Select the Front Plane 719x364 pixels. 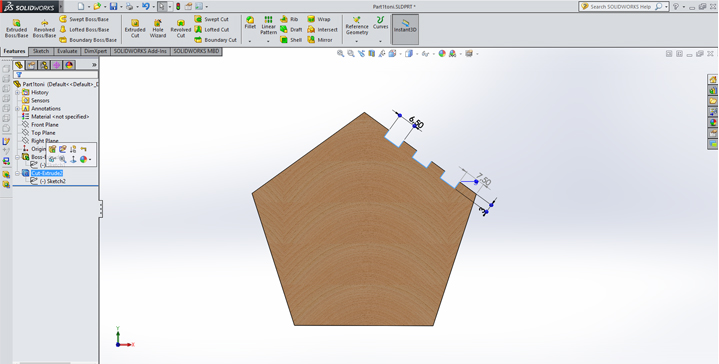coord(40,125)
